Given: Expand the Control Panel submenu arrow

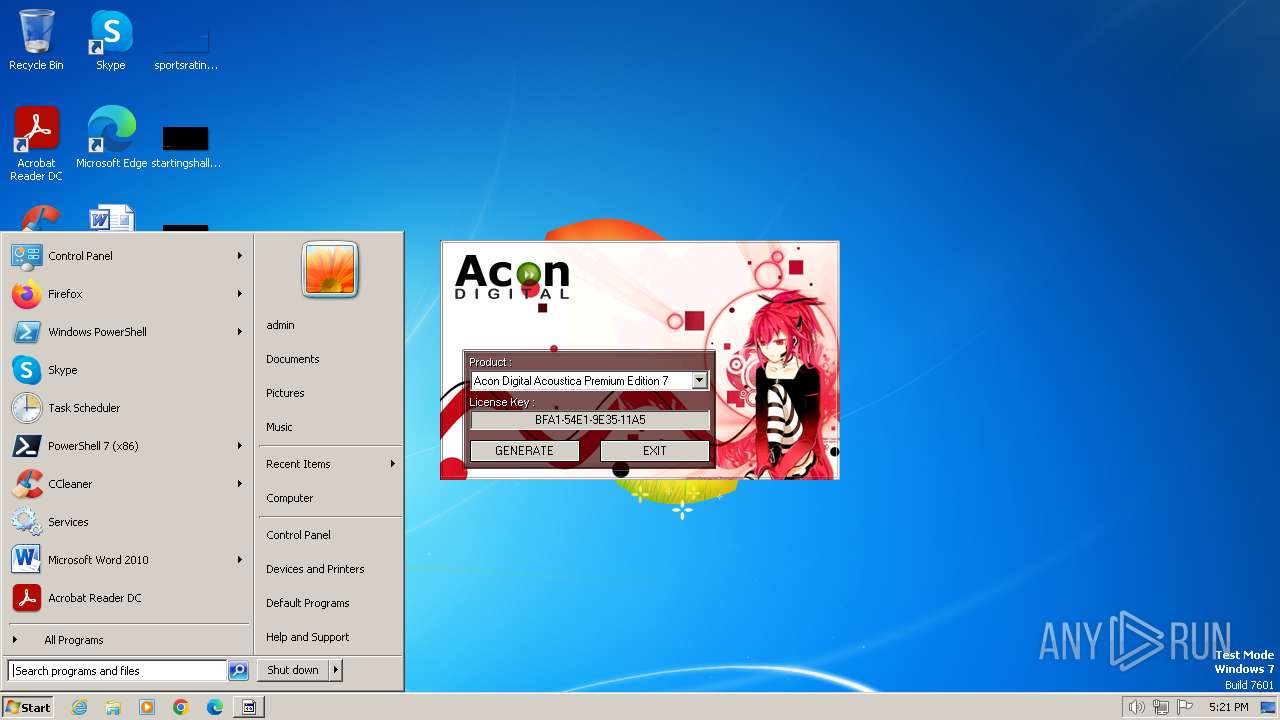Looking at the screenshot, I should pos(240,256).
